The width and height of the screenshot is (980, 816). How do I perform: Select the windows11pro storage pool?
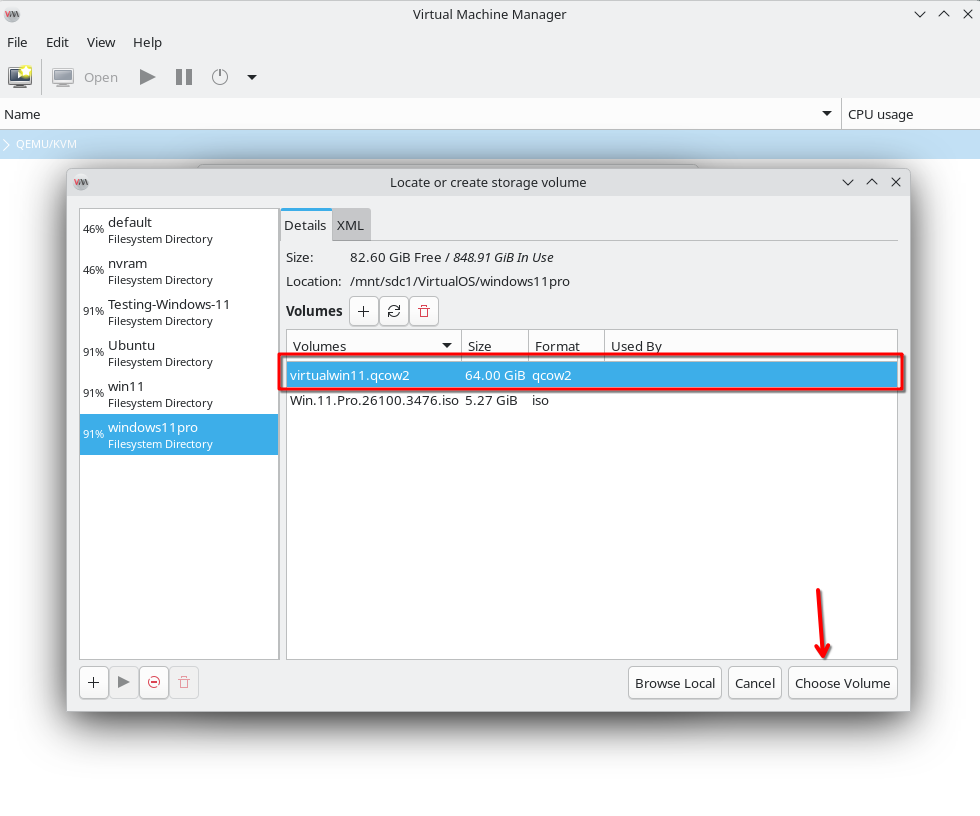click(x=179, y=435)
